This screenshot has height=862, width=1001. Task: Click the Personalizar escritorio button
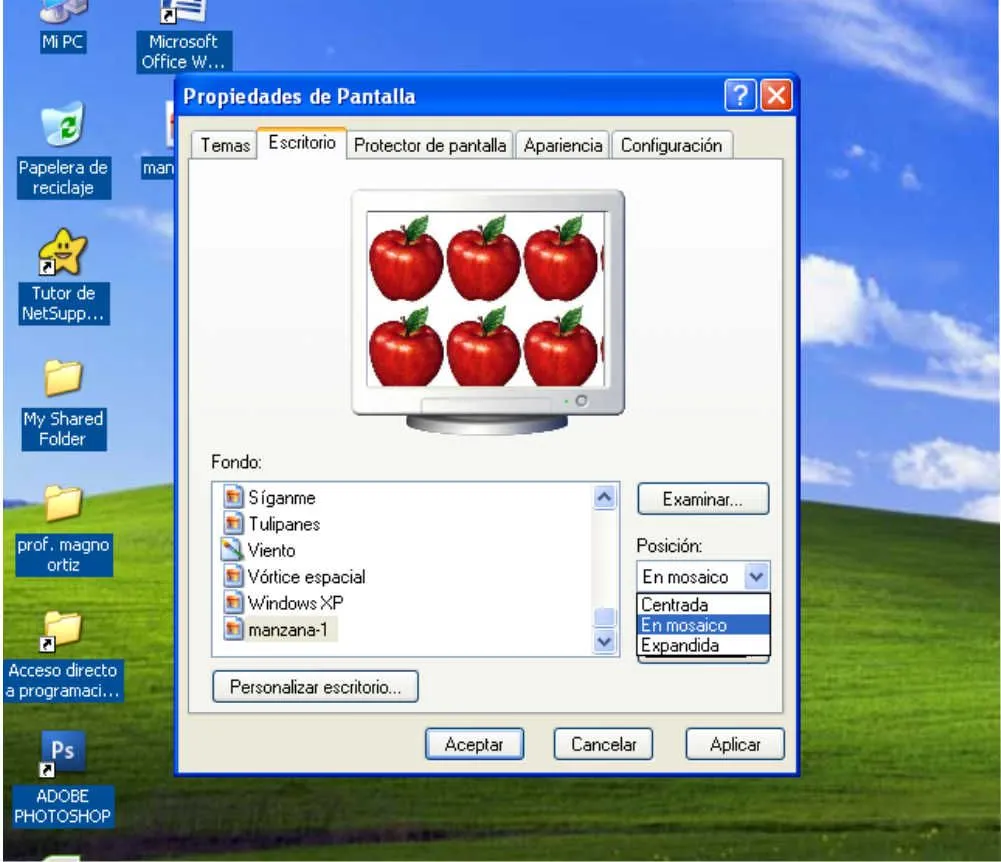click(316, 686)
